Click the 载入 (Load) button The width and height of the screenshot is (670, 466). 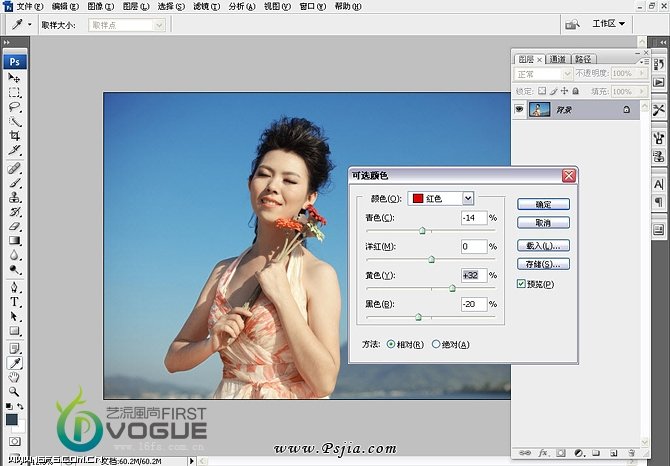[x=543, y=245]
